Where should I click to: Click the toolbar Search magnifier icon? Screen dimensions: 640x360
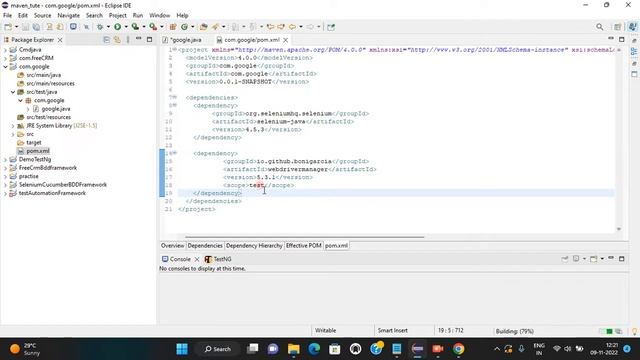point(600,27)
